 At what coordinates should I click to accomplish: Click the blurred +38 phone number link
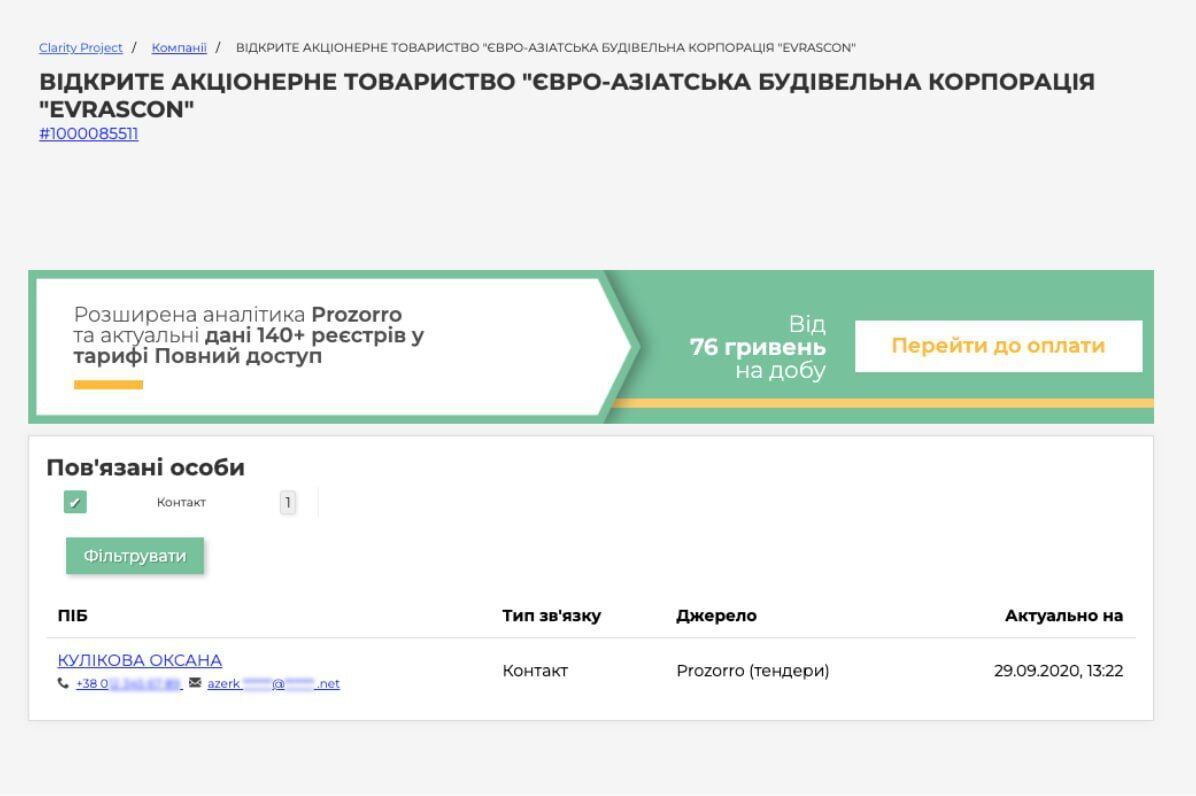coord(129,684)
